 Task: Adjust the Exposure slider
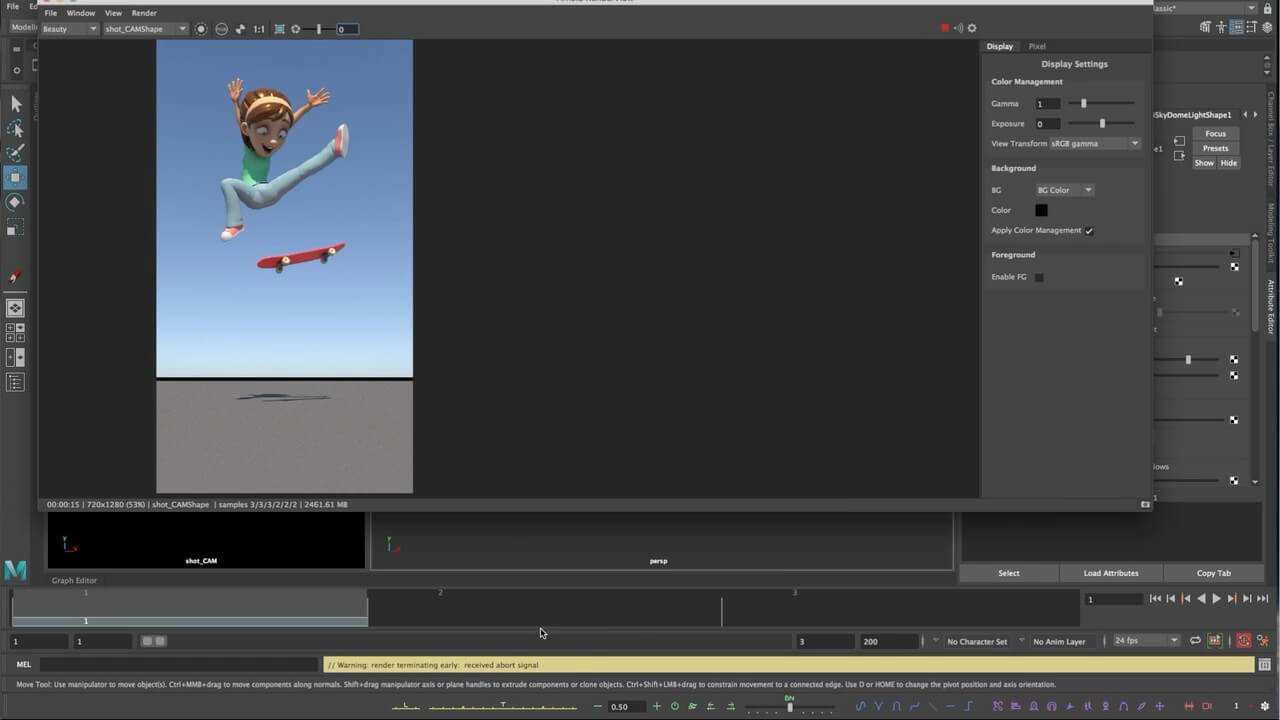point(1101,123)
